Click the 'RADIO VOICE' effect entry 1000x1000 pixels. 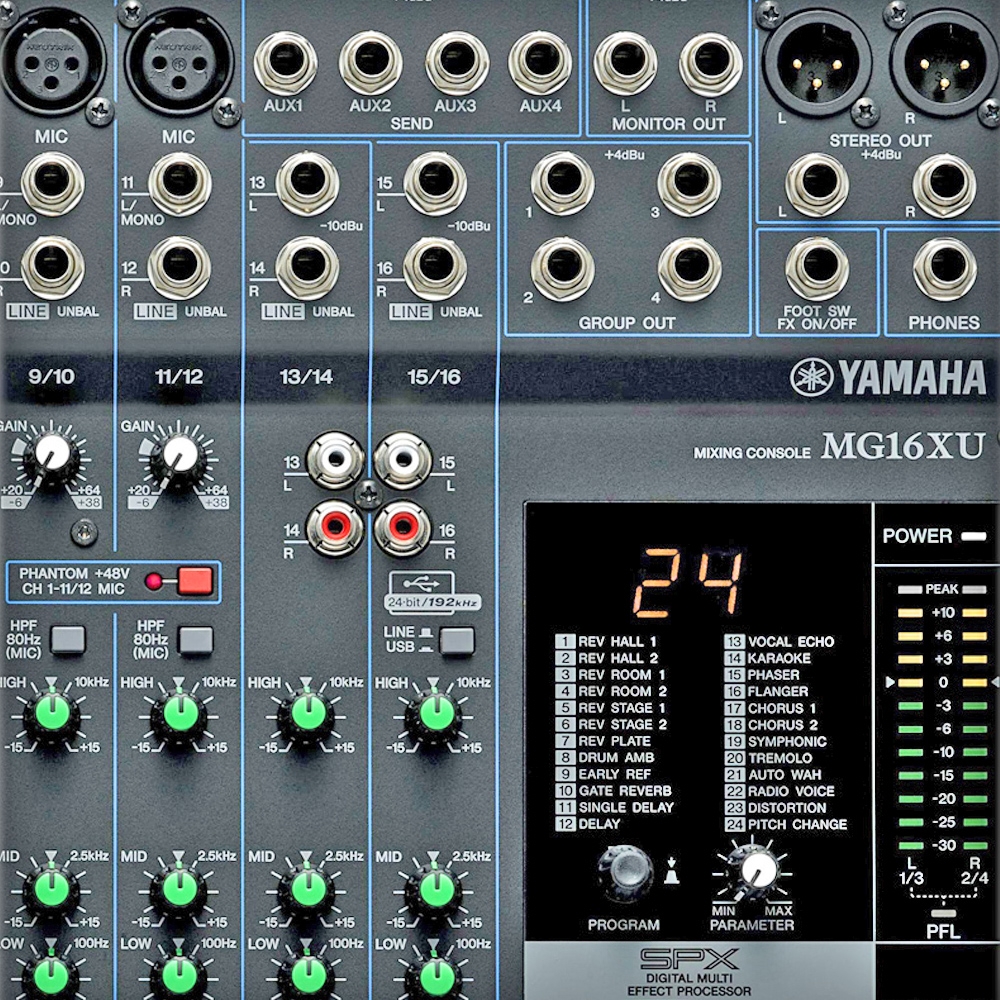[779, 791]
